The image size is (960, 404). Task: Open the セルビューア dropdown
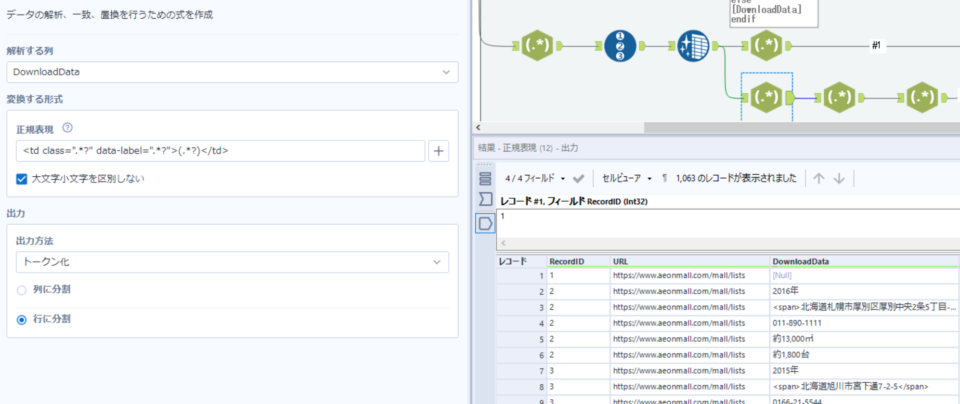tap(627, 178)
